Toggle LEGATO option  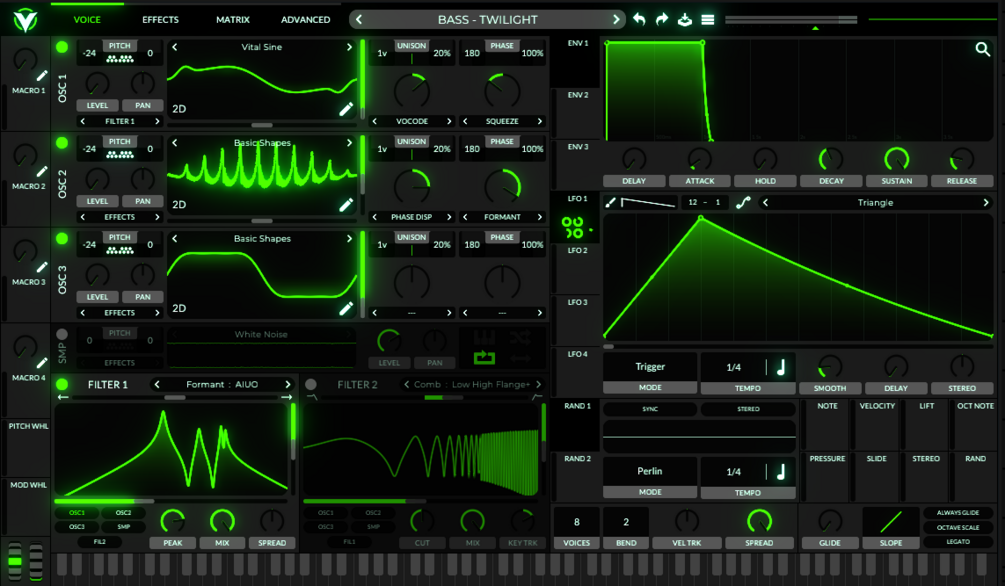958,542
